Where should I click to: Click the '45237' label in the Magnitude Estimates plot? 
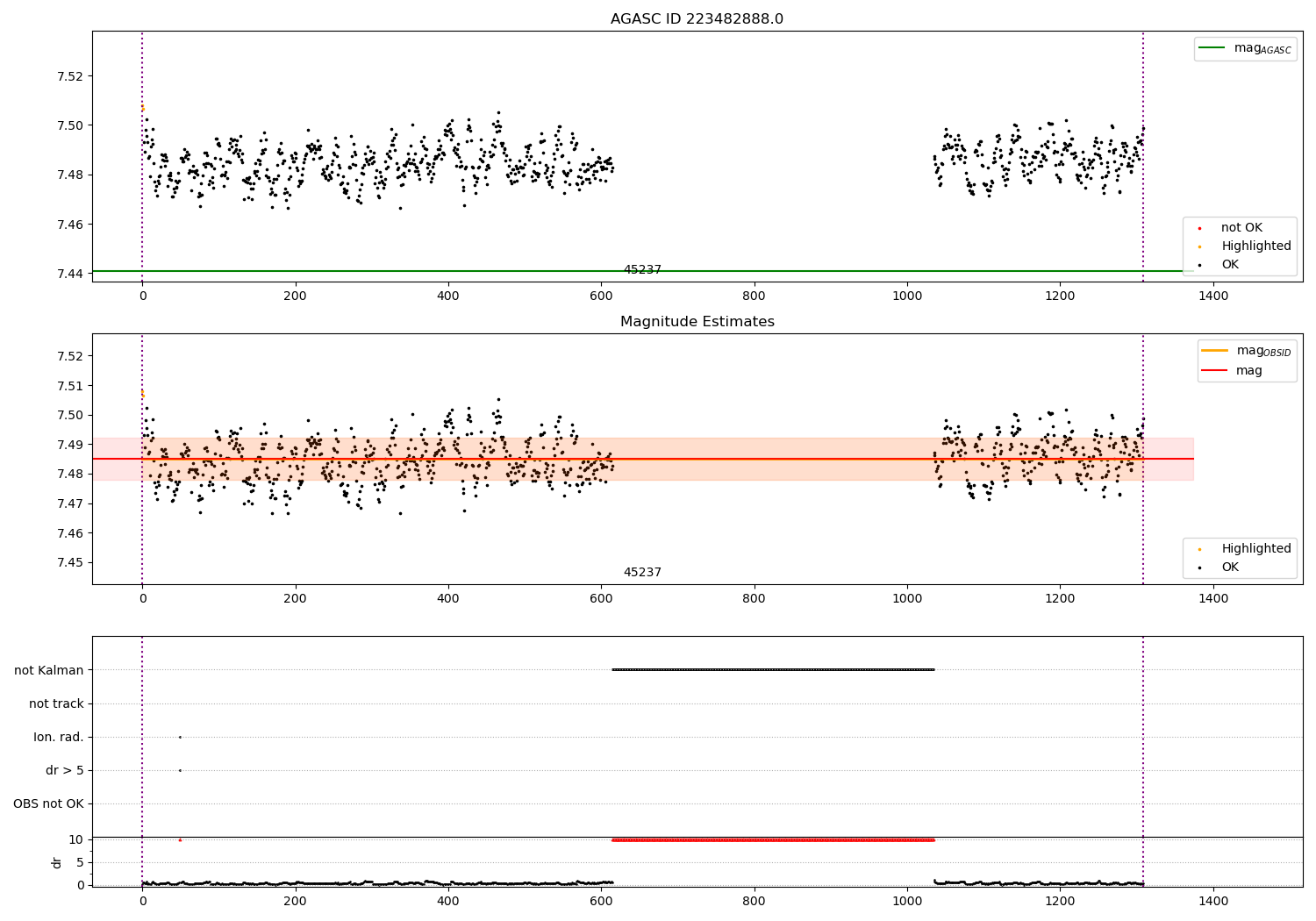[x=642, y=573]
